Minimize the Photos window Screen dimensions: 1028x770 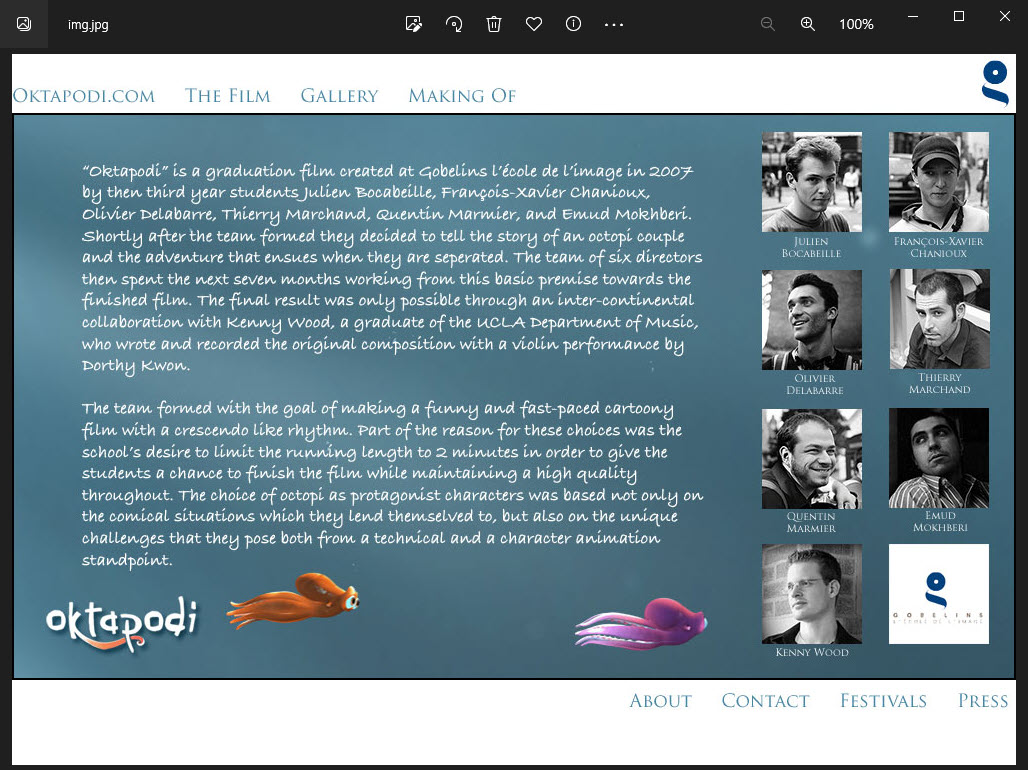tap(913, 16)
